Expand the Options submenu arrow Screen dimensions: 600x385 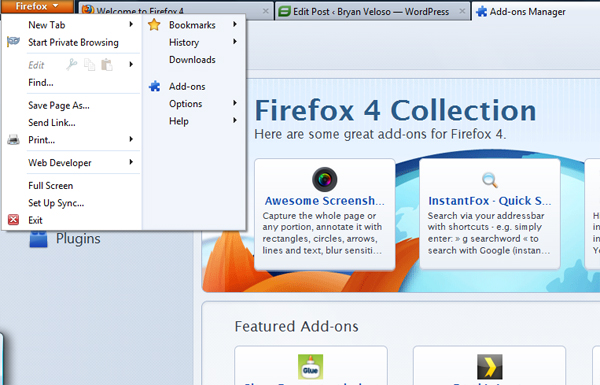pyautogui.click(x=235, y=103)
